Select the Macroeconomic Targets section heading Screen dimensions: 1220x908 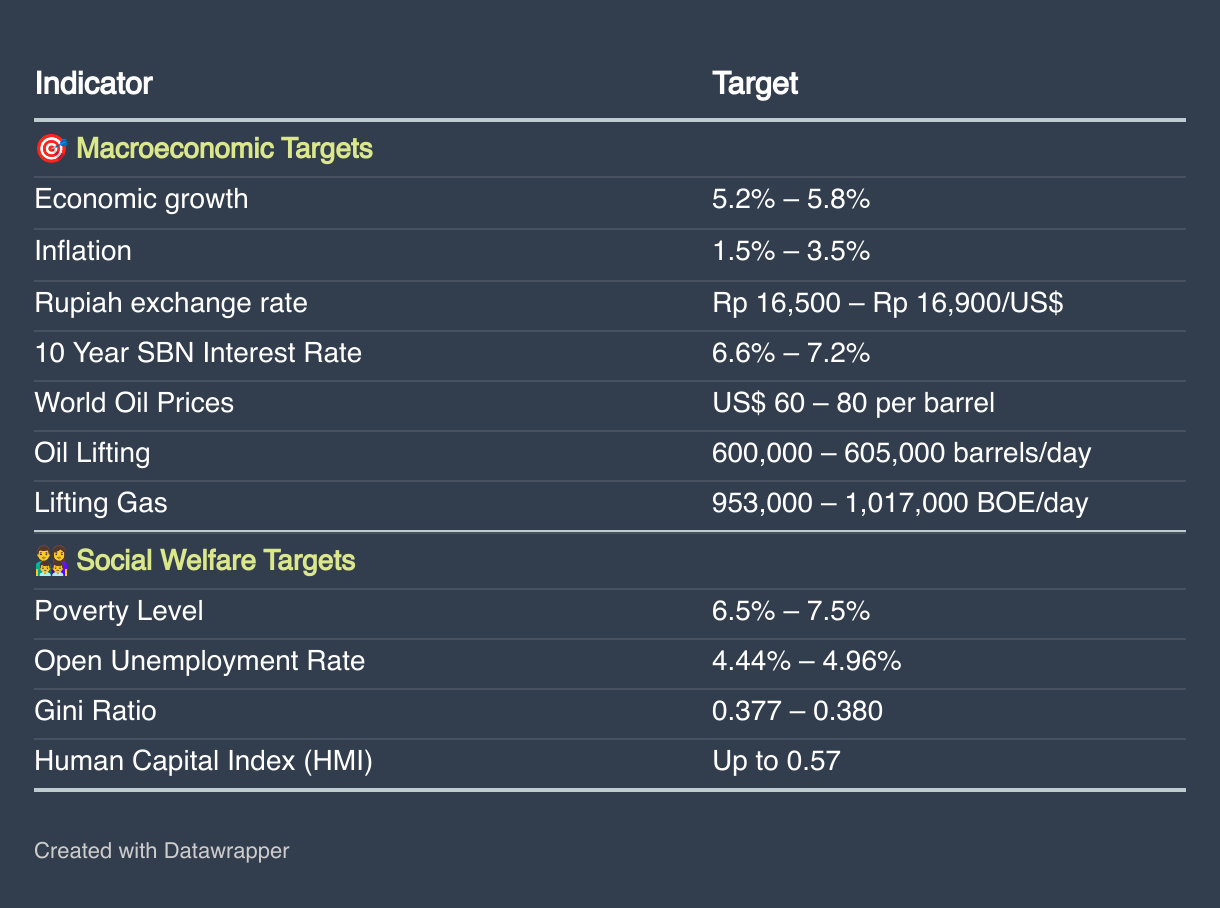(224, 149)
